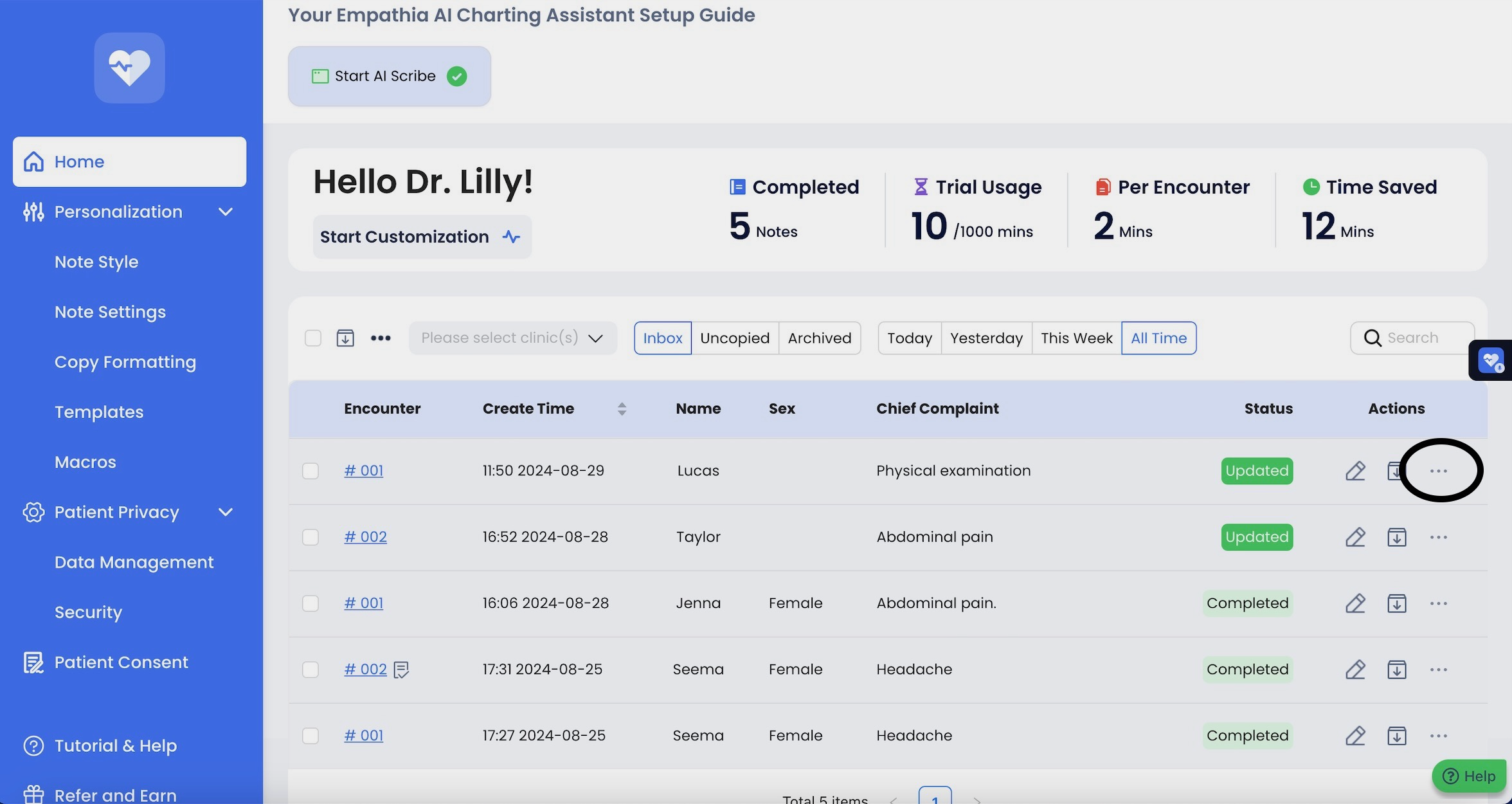The height and width of the screenshot is (804, 1512).
Task: Filter notes by This Week
Action: [x=1076, y=338]
